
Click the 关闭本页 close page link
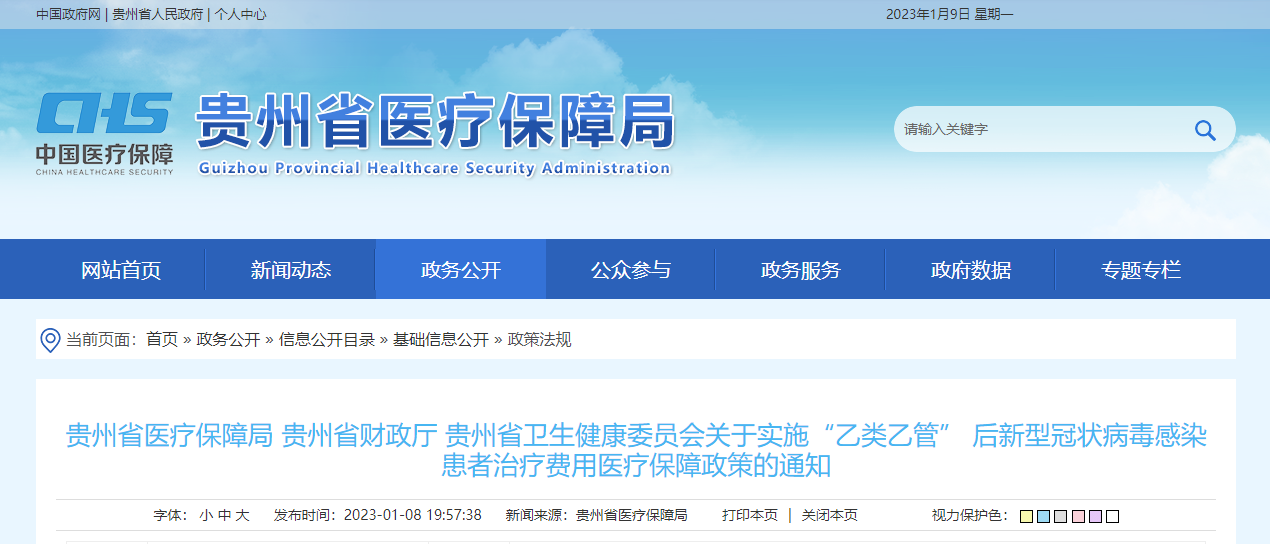tap(829, 515)
